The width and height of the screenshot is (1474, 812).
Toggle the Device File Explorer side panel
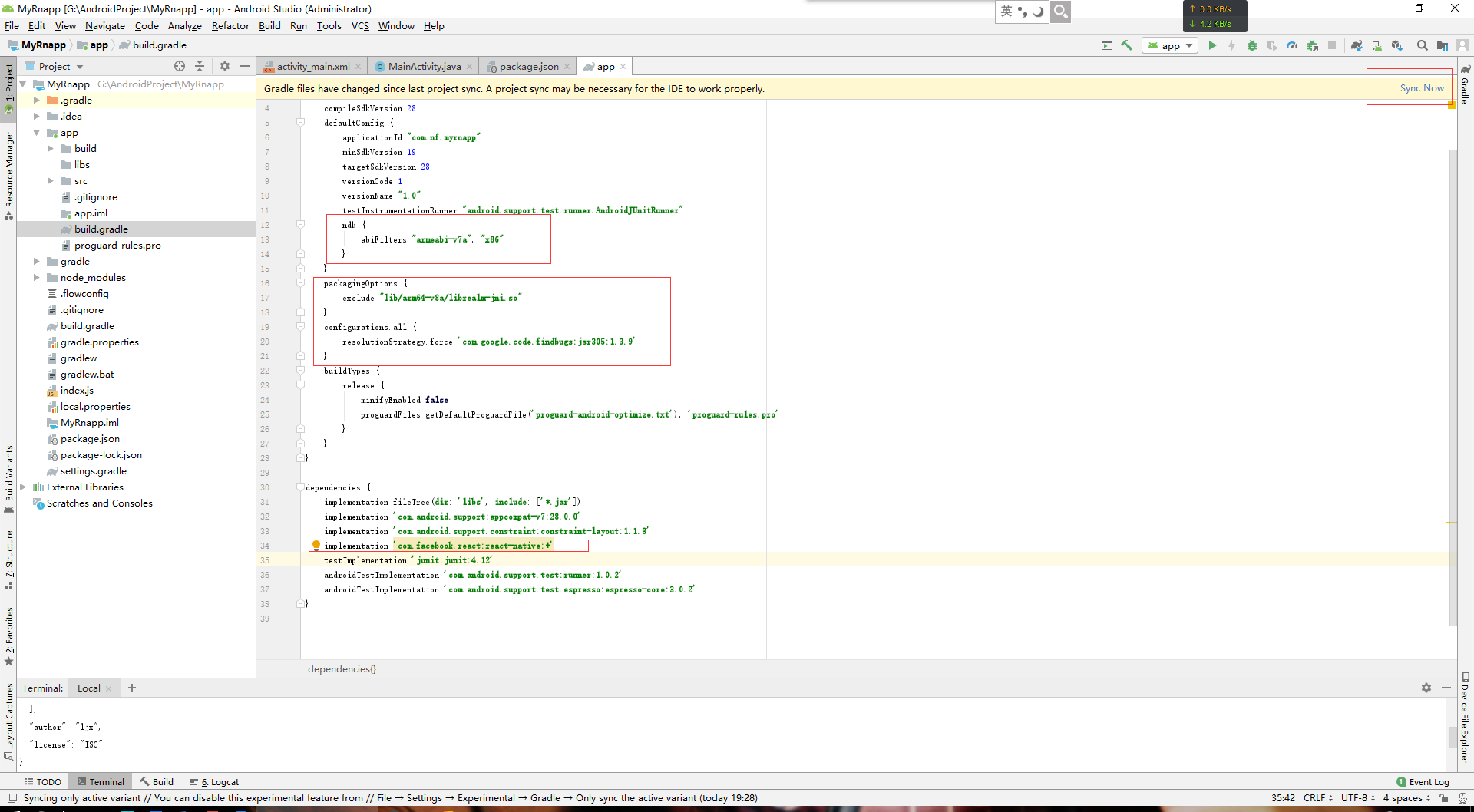click(x=1466, y=718)
